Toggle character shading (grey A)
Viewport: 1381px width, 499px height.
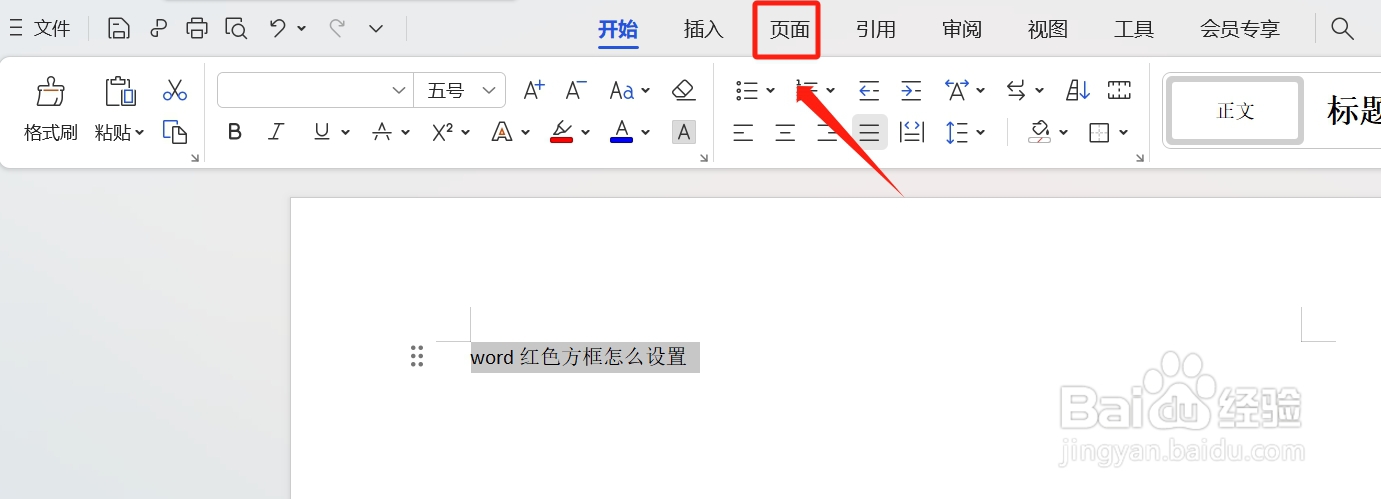coord(684,131)
